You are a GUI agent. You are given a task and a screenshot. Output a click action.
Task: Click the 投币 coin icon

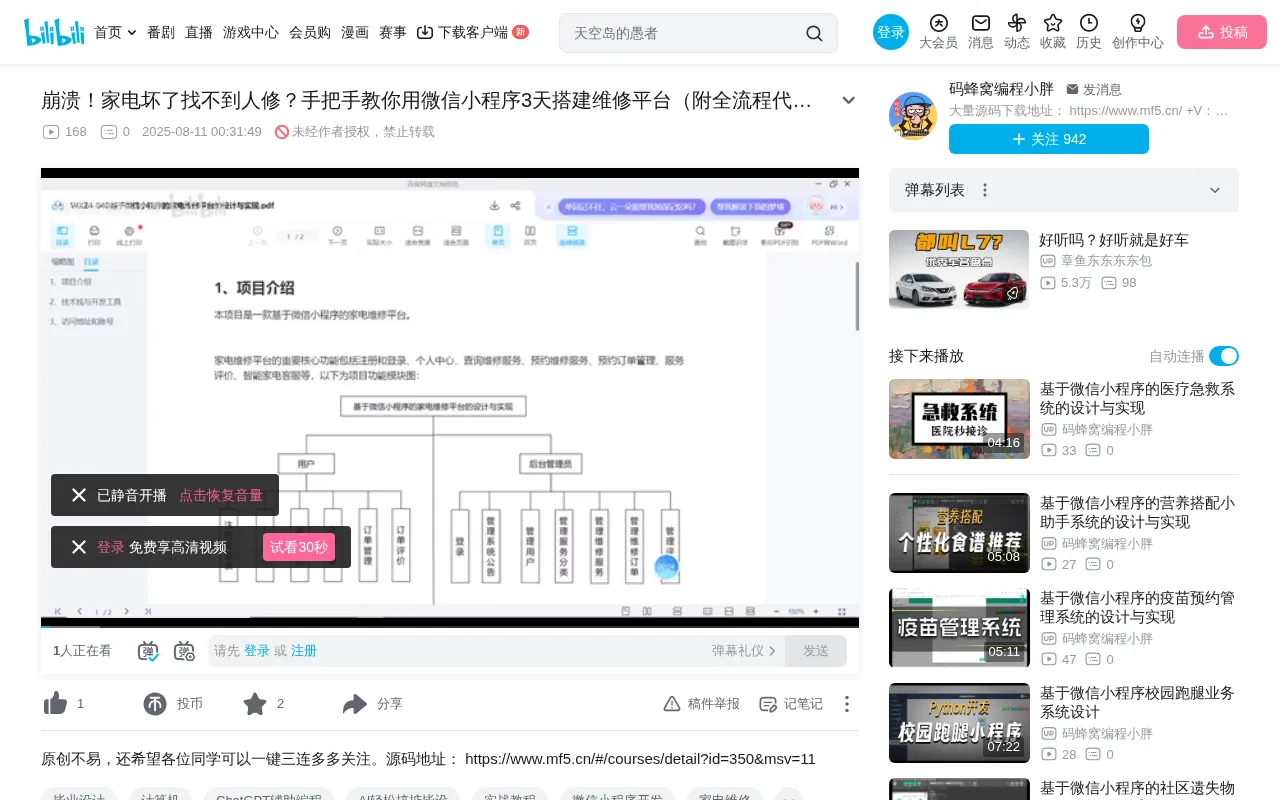[x=155, y=704]
